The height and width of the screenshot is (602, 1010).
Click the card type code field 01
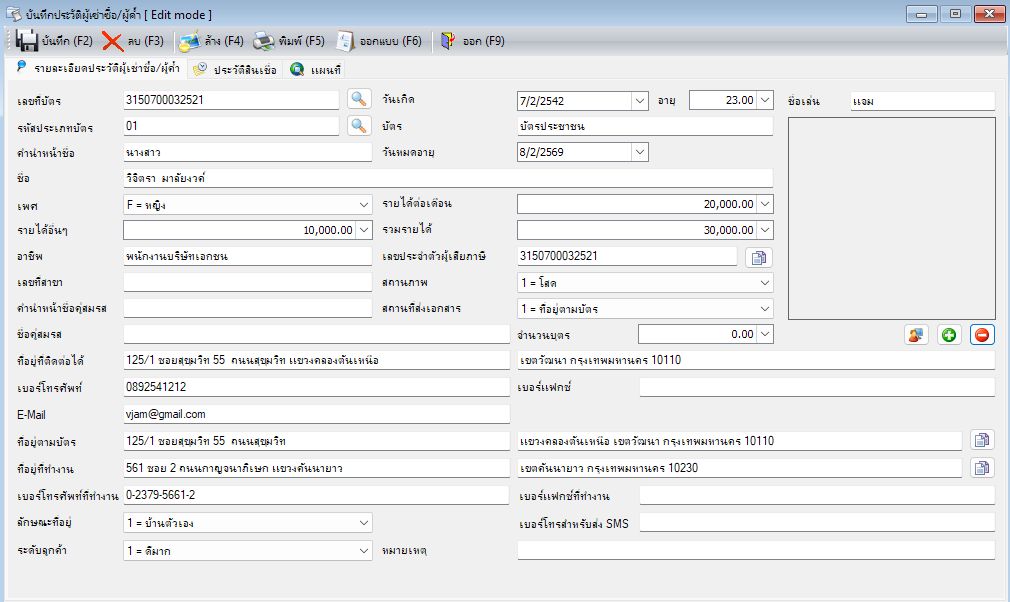click(231, 126)
